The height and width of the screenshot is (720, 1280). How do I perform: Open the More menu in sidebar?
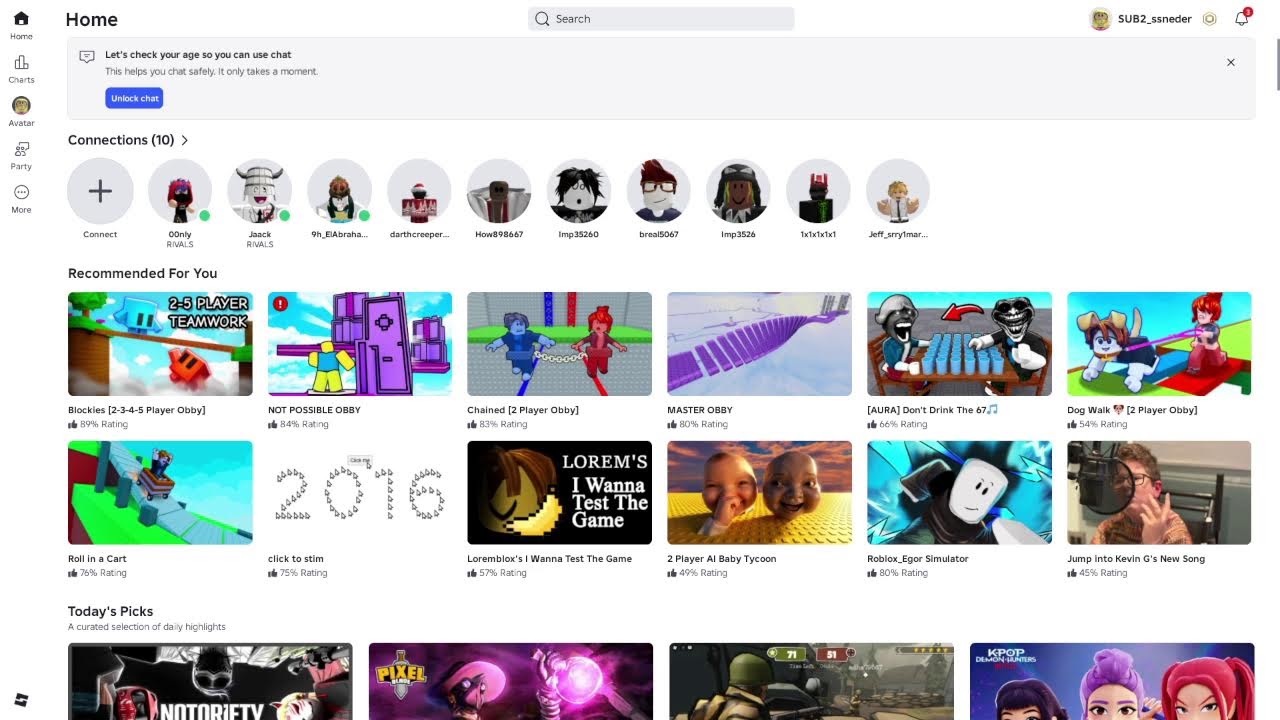click(21, 192)
